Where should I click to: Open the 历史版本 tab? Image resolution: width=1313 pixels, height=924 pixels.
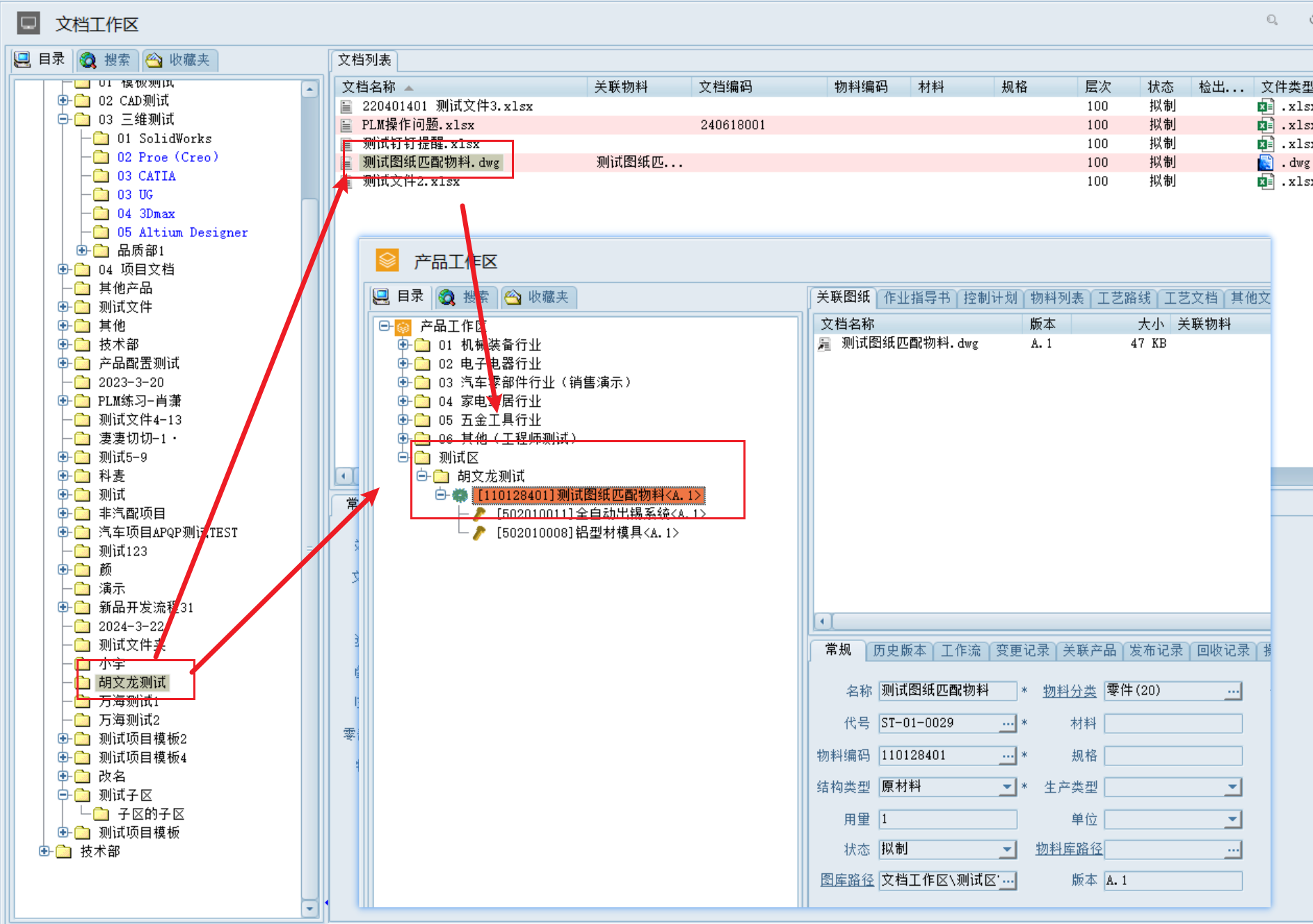899,651
